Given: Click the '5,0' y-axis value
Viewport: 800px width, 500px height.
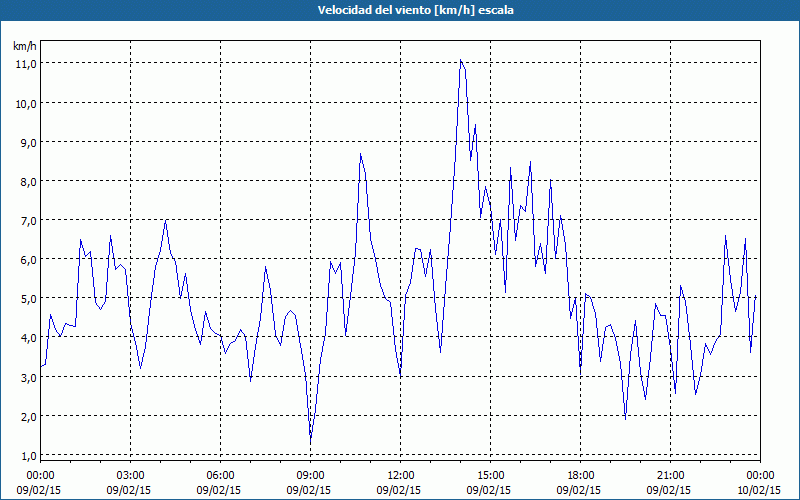Looking at the screenshot, I should point(29,298).
